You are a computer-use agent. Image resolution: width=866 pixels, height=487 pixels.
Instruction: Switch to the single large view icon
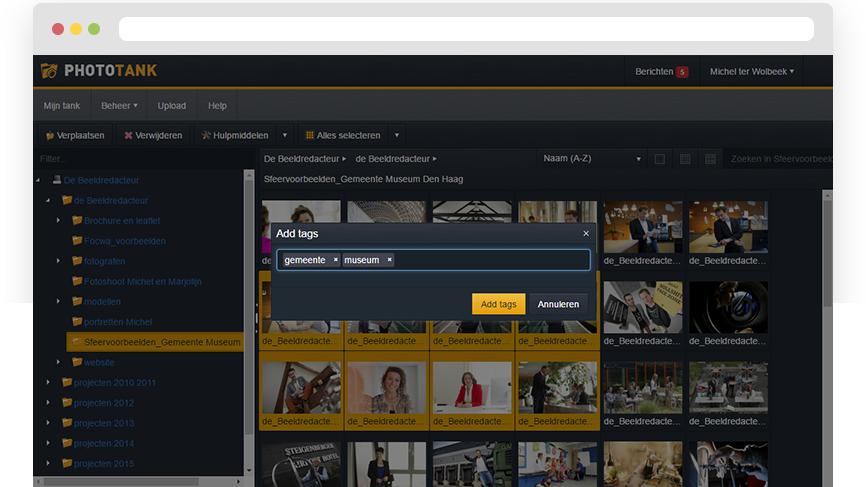[659, 159]
